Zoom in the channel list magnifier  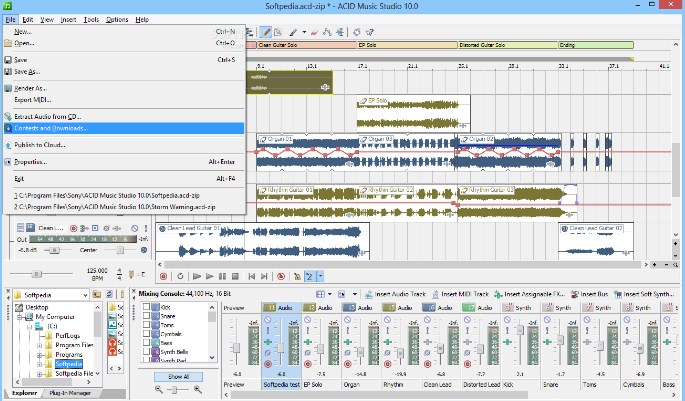click(197, 389)
